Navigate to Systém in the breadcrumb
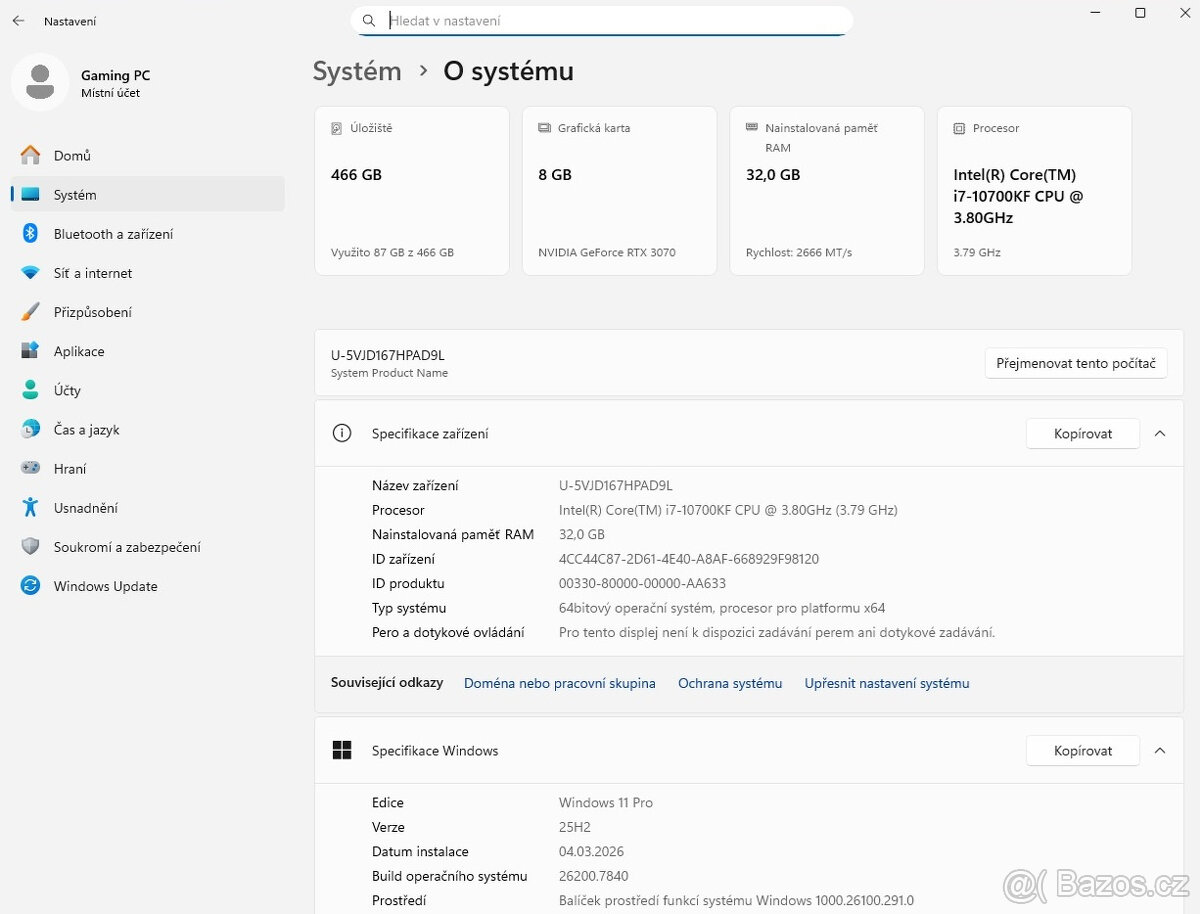The image size is (1200, 914). pyautogui.click(x=356, y=71)
